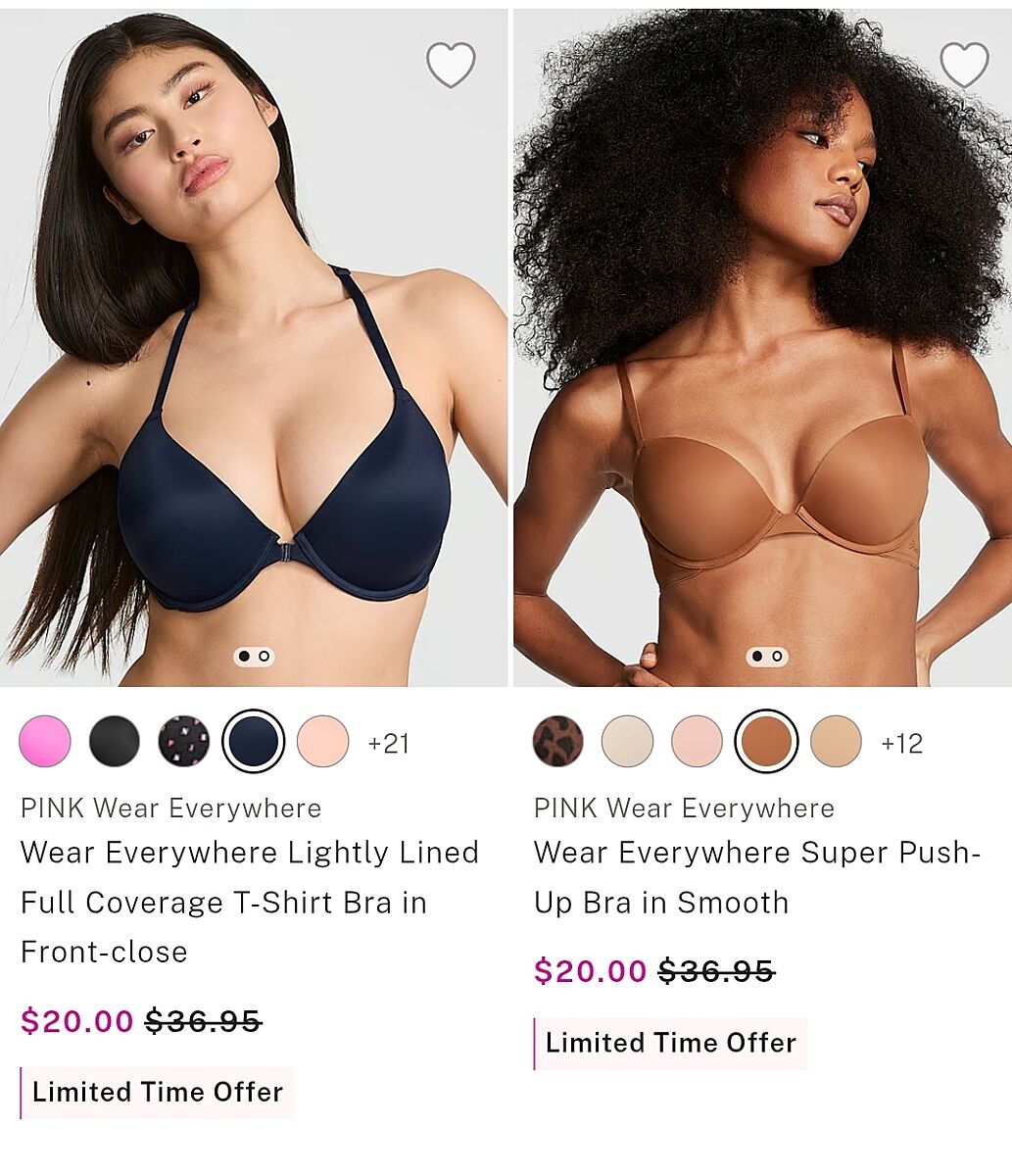Click Limited Time Offer badge under Super Push-Up
Screen dimensions: 1012x1176
(x=671, y=1043)
